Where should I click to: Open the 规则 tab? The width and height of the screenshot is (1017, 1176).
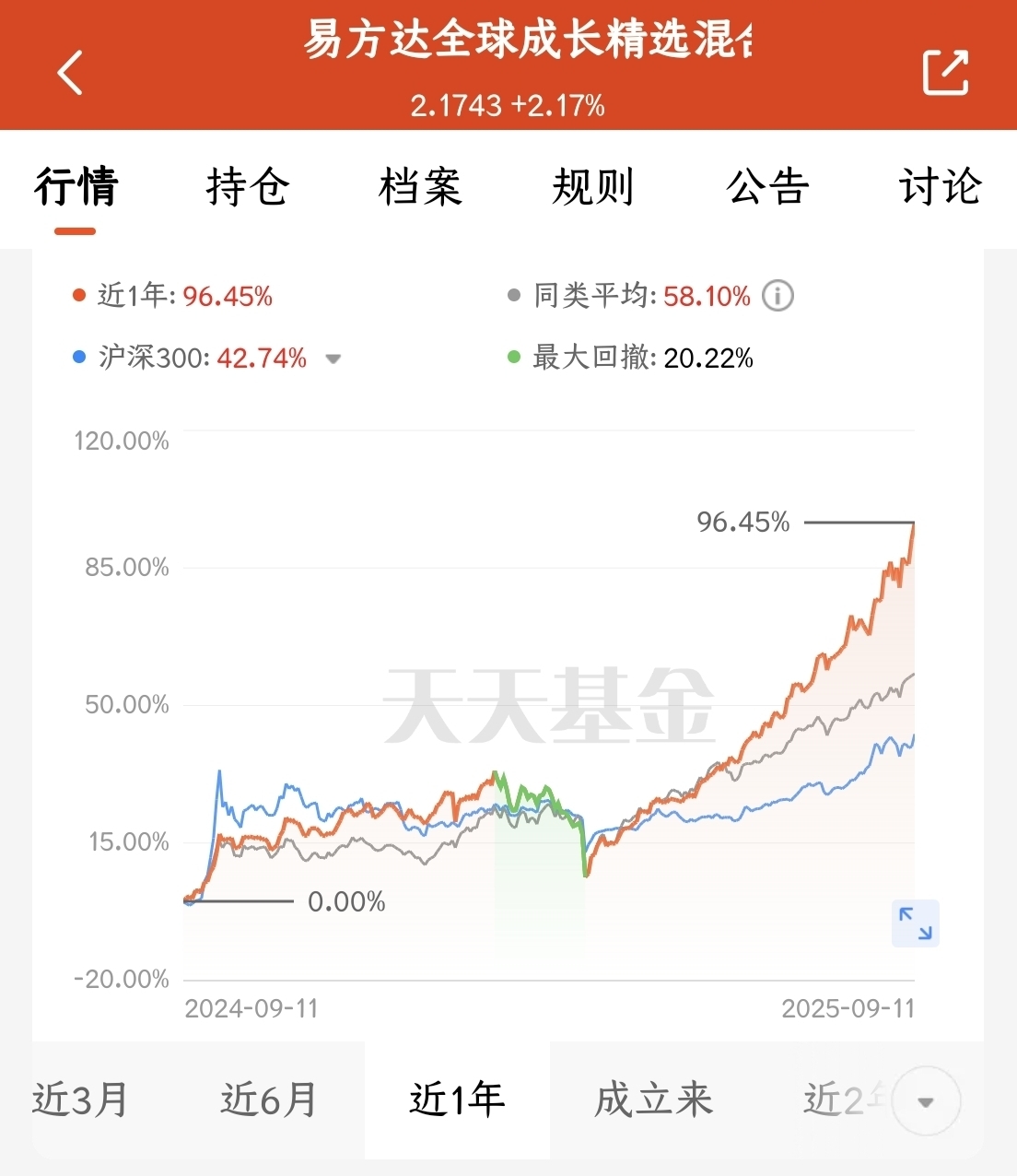593,186
